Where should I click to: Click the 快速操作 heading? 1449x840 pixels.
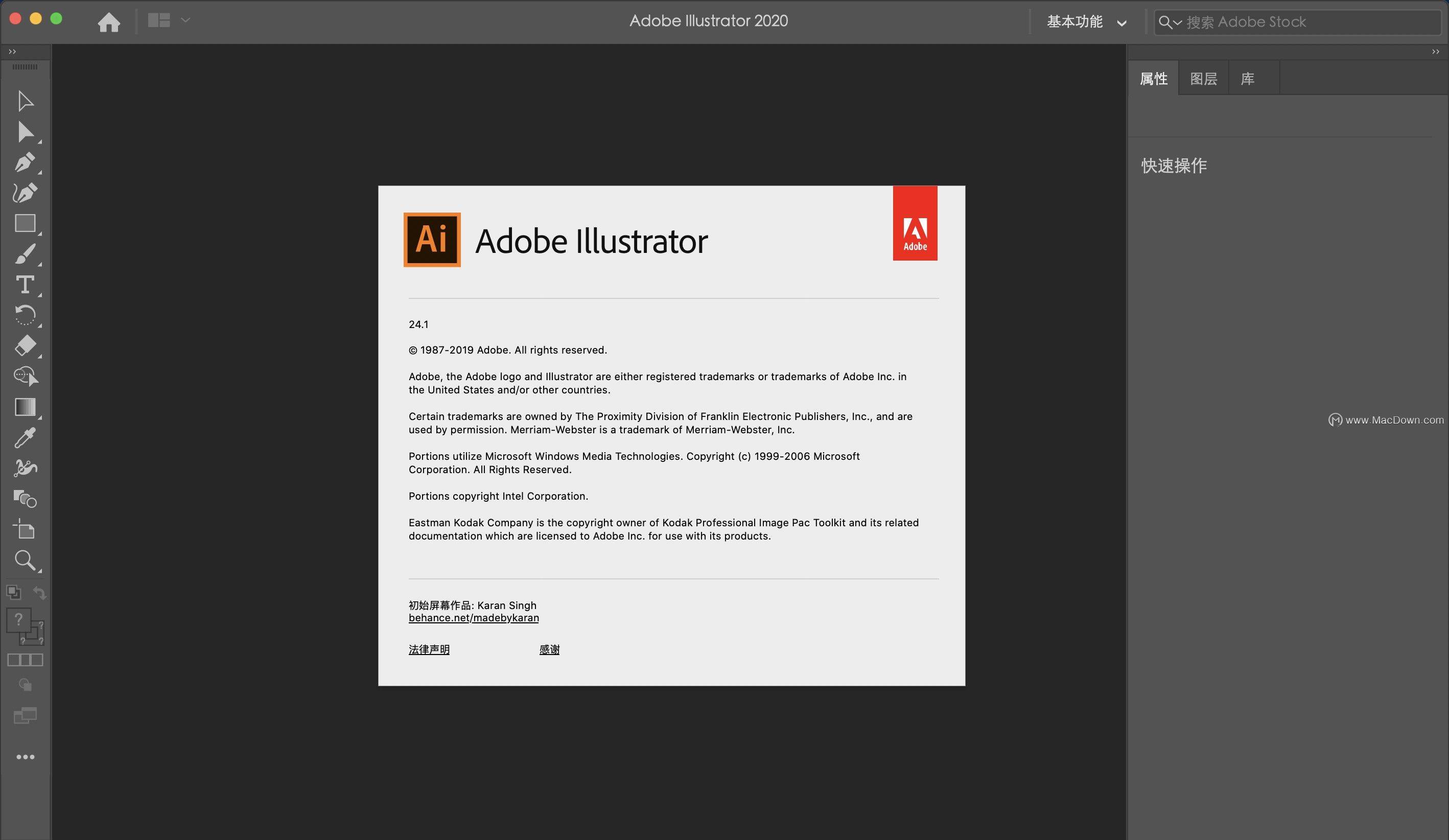click(1174, 166)
